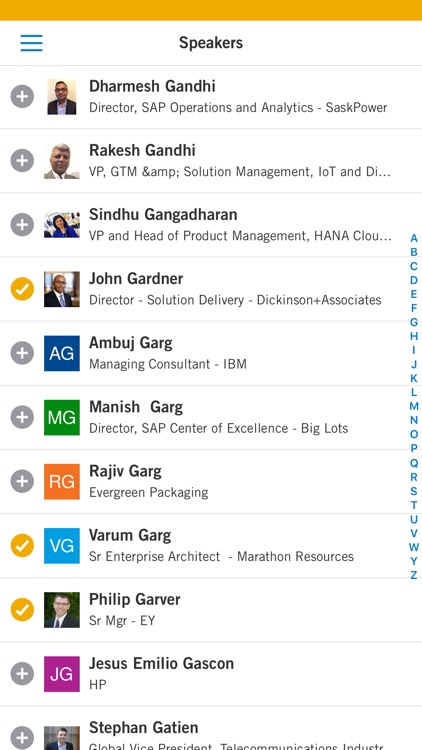The height and width of the screenshot is (750, 422).
Task: Jump to letter R in index
Action: tap(414, 477)
